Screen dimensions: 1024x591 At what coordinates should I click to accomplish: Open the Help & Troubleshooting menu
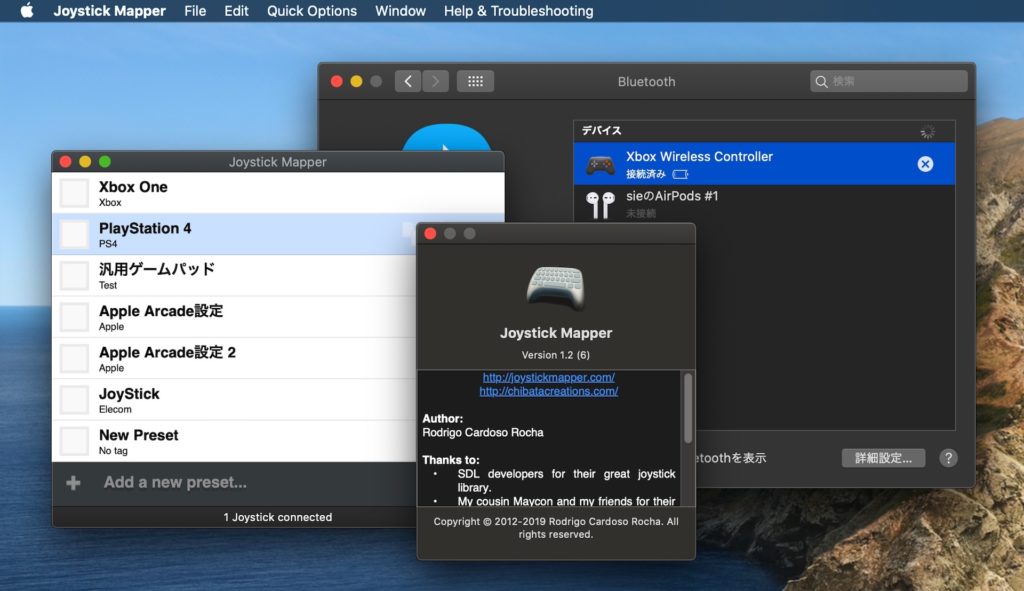click(x=518, y=11)
